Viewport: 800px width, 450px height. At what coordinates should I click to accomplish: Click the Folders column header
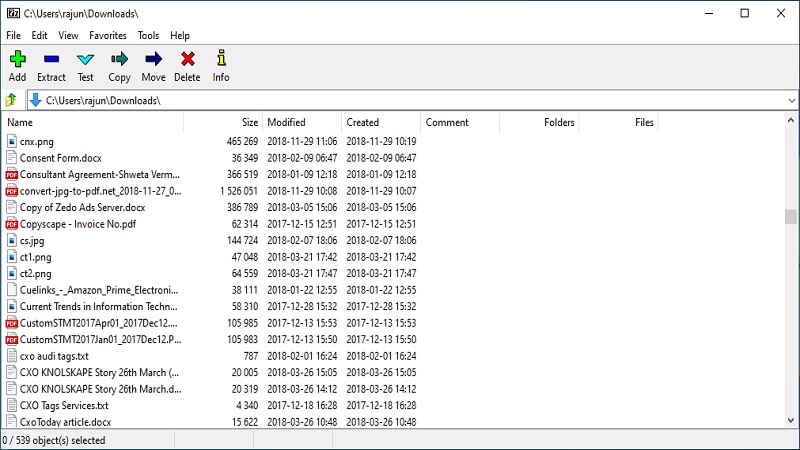click(x=539, y=122)
